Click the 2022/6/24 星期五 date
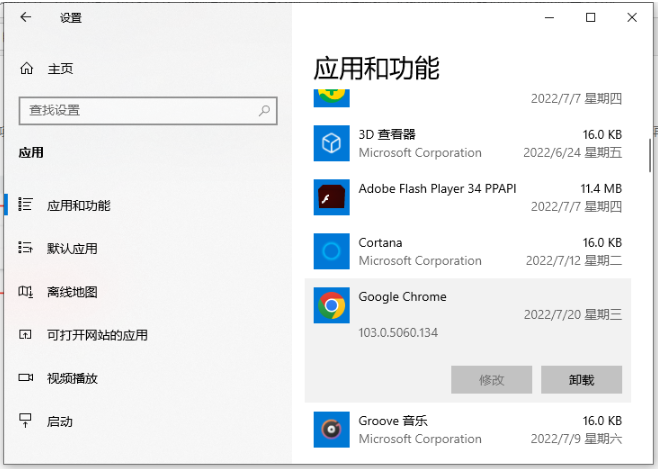The image size is (658, 469). coord(572,153)
